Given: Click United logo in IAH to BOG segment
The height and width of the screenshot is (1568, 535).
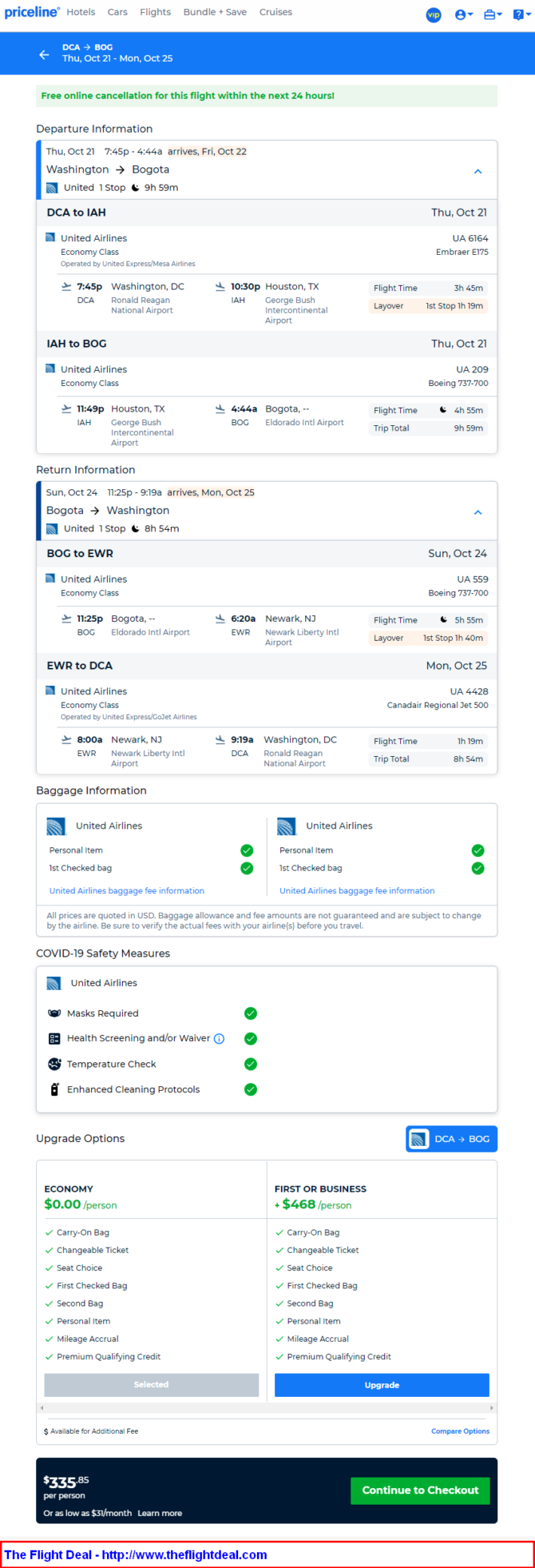Looking at the screenshot, I should pyautogui.click(x=50, y=368).
